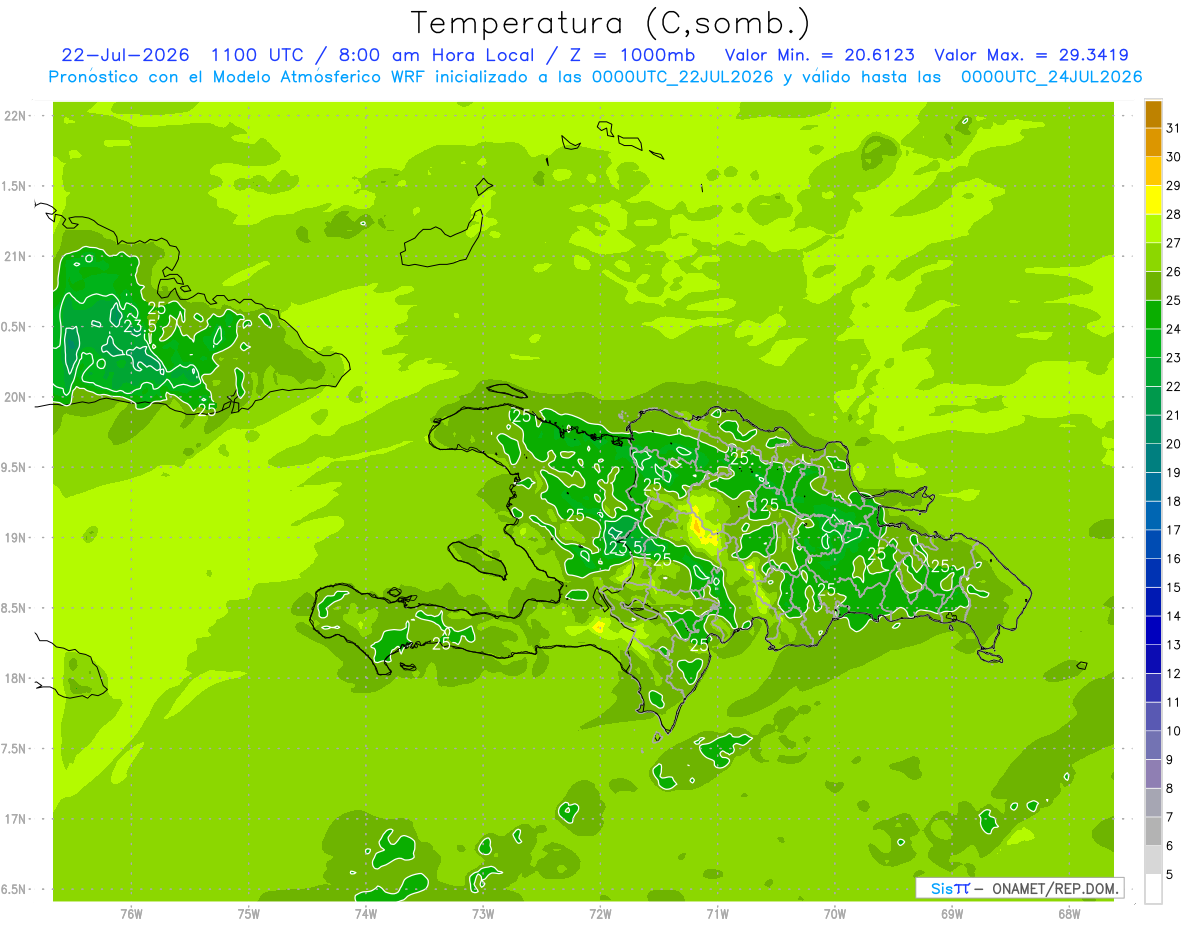Click the colorbar value '10'

pyautogui.click(x=1174, y=731)
